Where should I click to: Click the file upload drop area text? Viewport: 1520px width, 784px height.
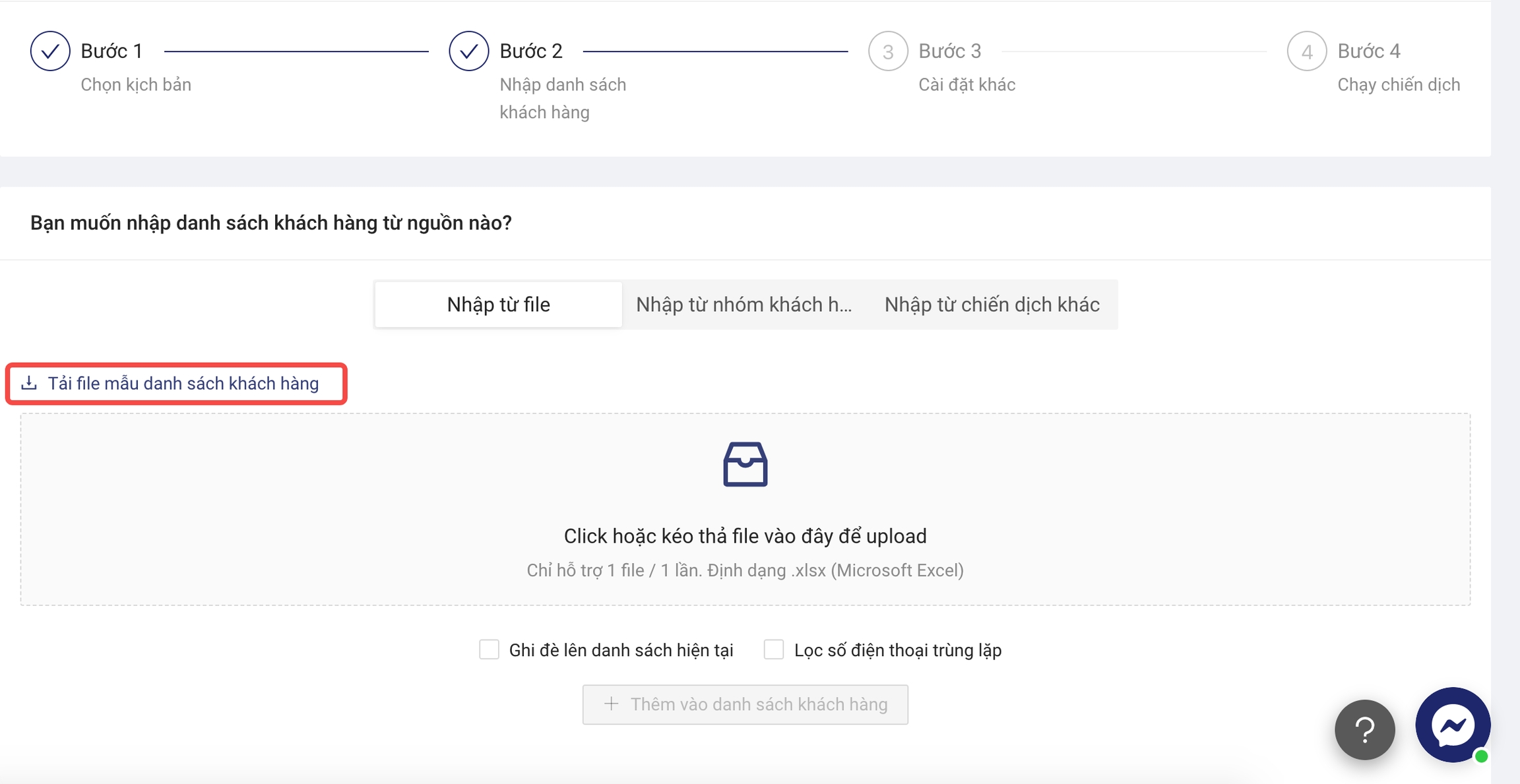coord(745,536)
